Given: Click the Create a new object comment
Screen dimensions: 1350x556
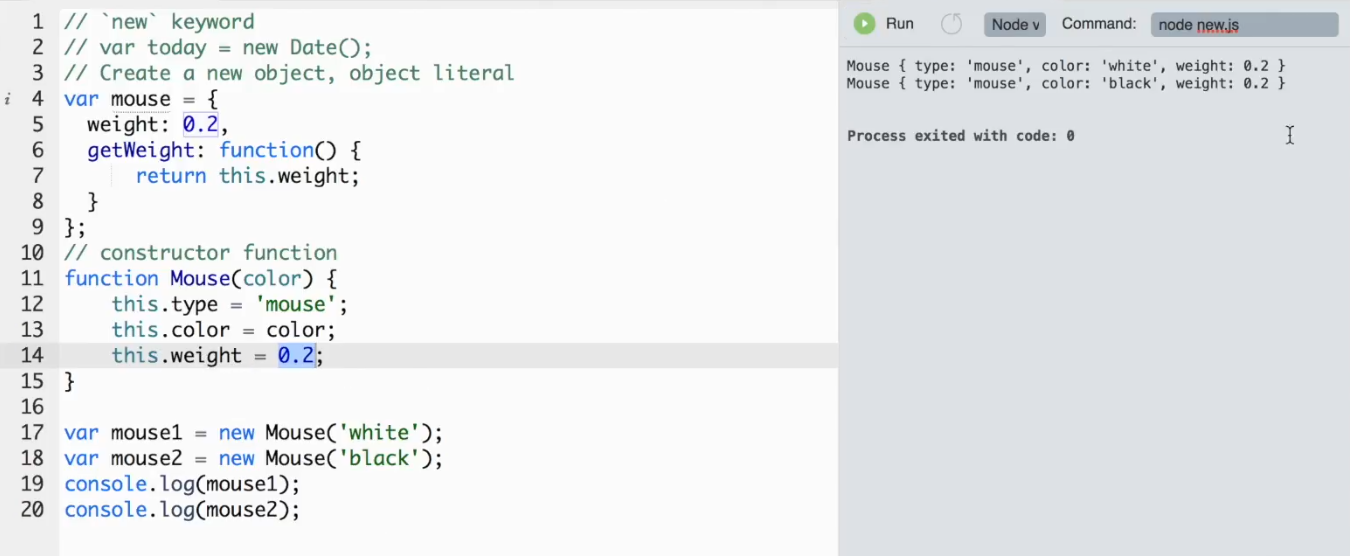Looking at the screenshot, I should tap(289, 73).
